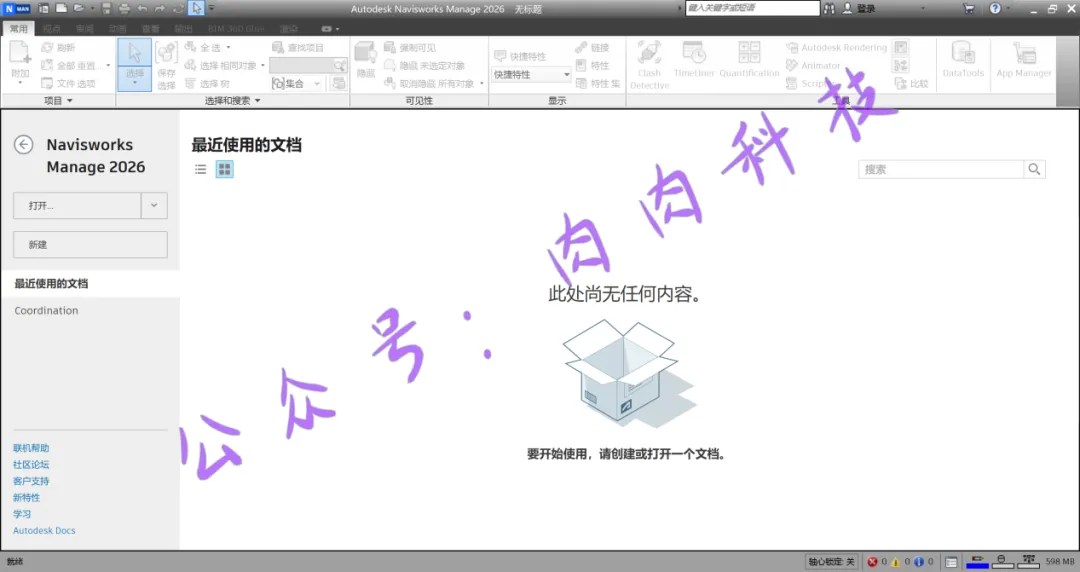
Task: Open the Animator tool
Action: coord(813,65)
